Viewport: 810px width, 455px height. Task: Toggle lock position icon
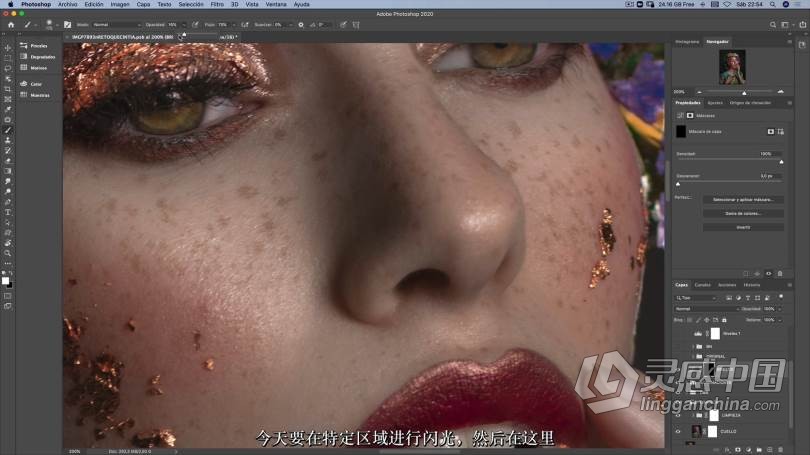[707, 320]
